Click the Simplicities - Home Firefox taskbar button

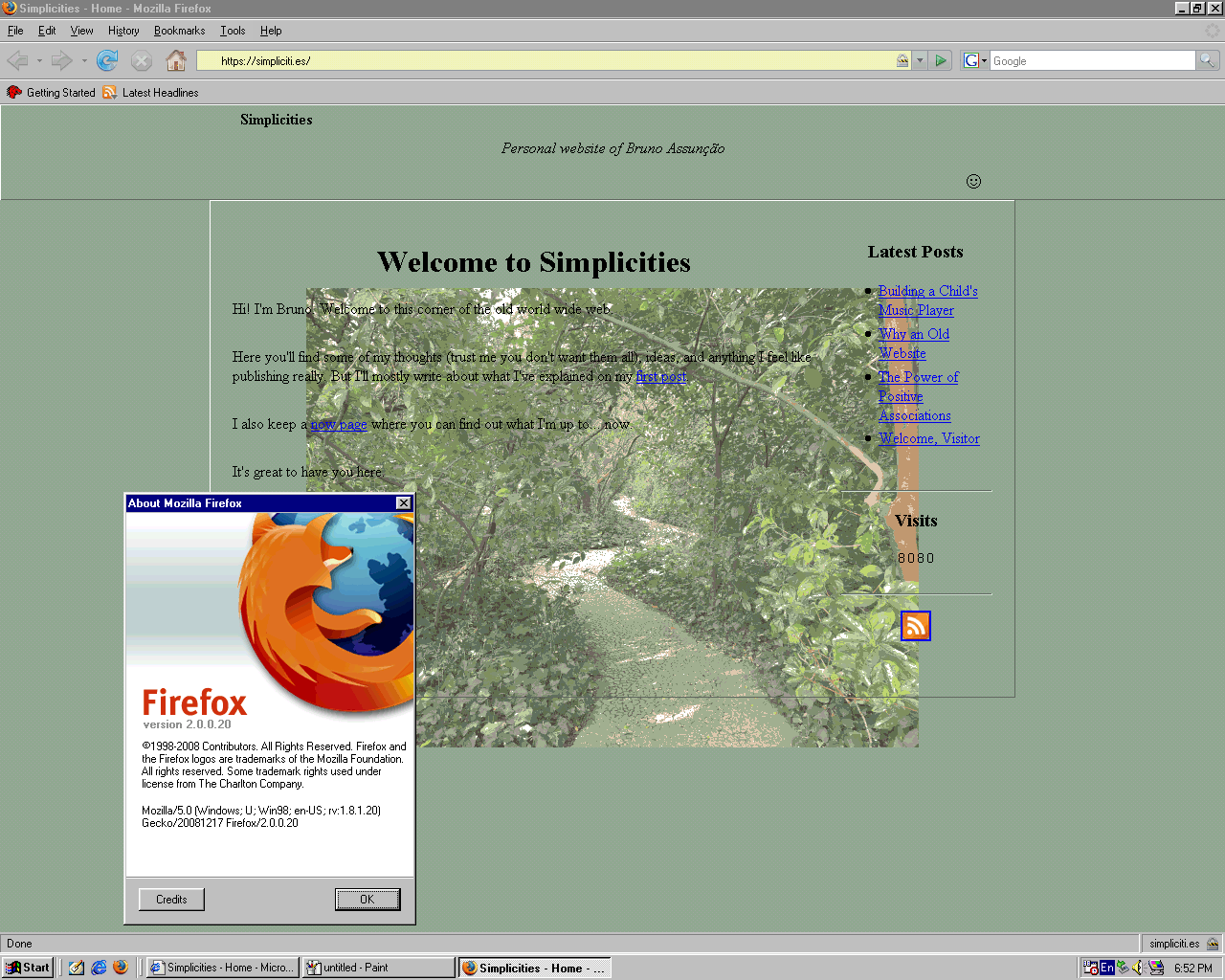[534, 968]
